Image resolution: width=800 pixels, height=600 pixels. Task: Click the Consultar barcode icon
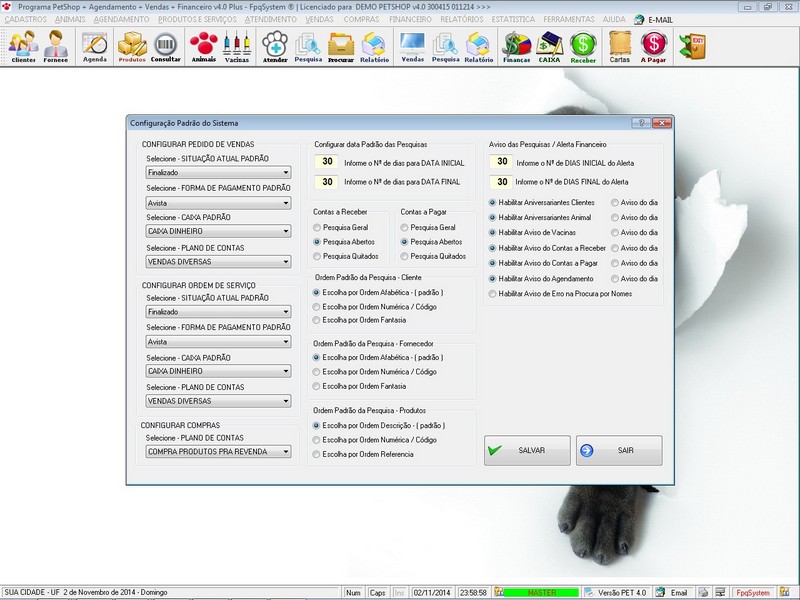pyautogui.click(x=165, y=46)
